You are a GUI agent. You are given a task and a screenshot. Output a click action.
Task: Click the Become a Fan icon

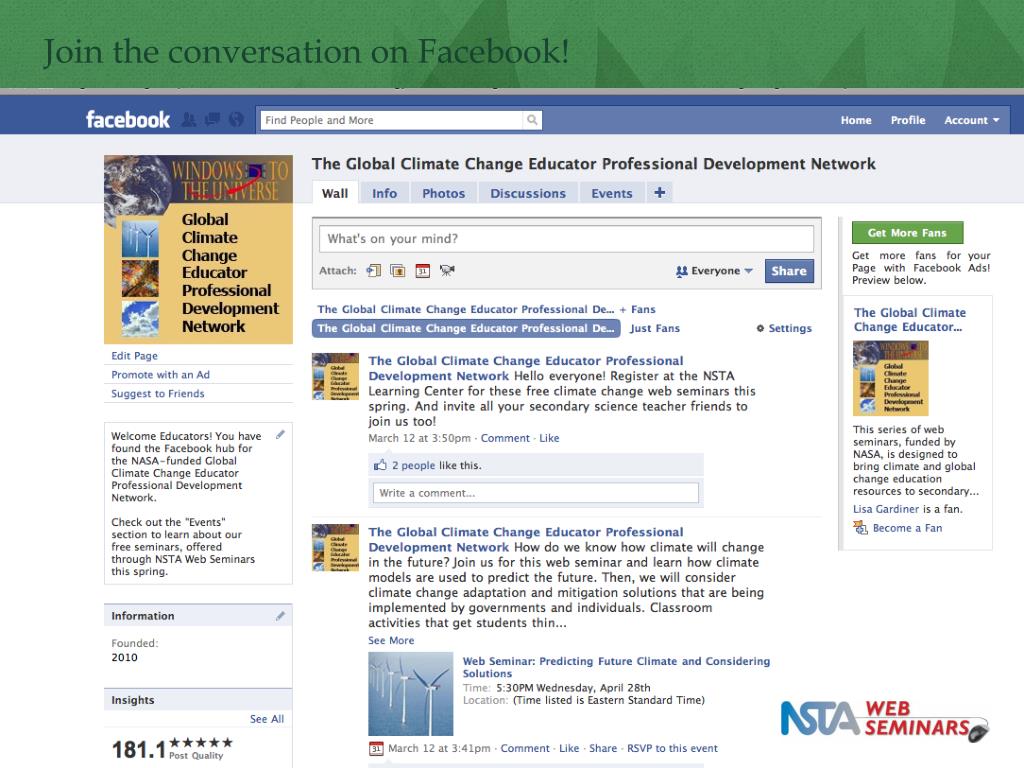[x=860, y=528]
